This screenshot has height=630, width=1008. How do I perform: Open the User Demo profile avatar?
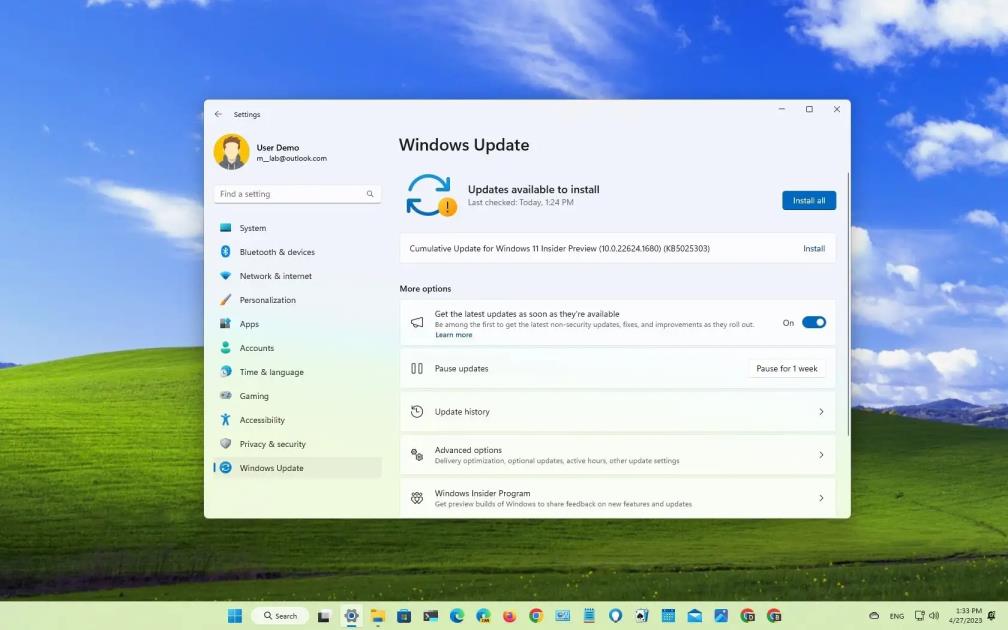(231, 152)
